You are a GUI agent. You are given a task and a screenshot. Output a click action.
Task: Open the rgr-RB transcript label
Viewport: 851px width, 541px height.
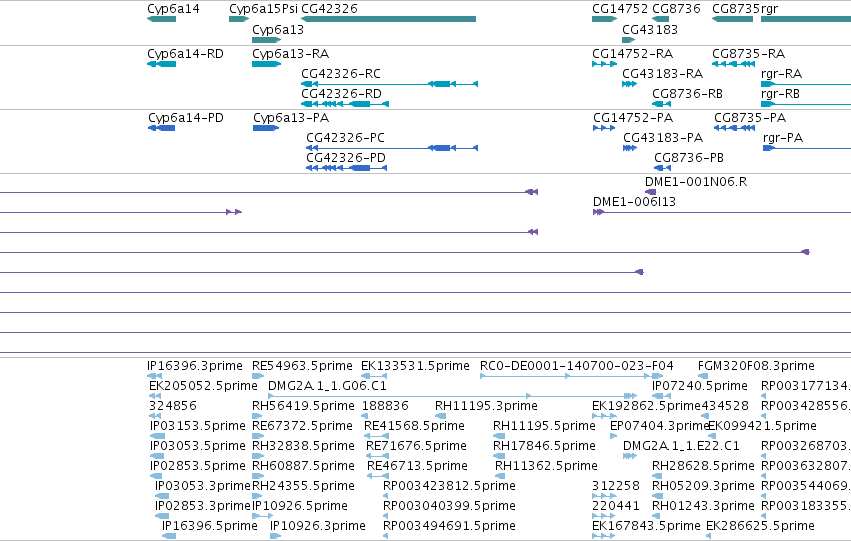[x=780, y=94]
